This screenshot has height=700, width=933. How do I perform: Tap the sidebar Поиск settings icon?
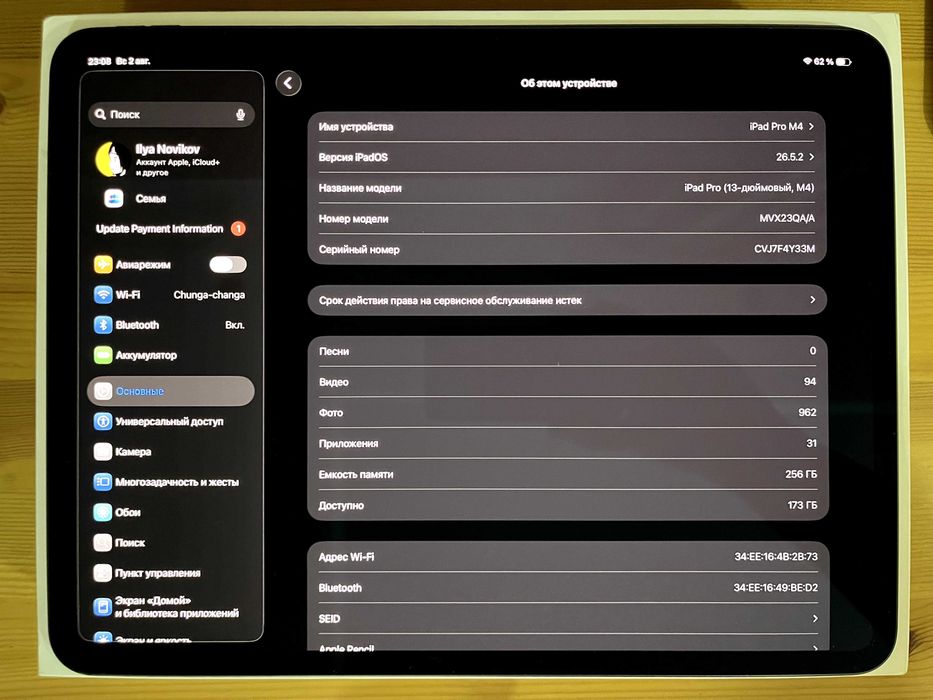coord(103,542)
